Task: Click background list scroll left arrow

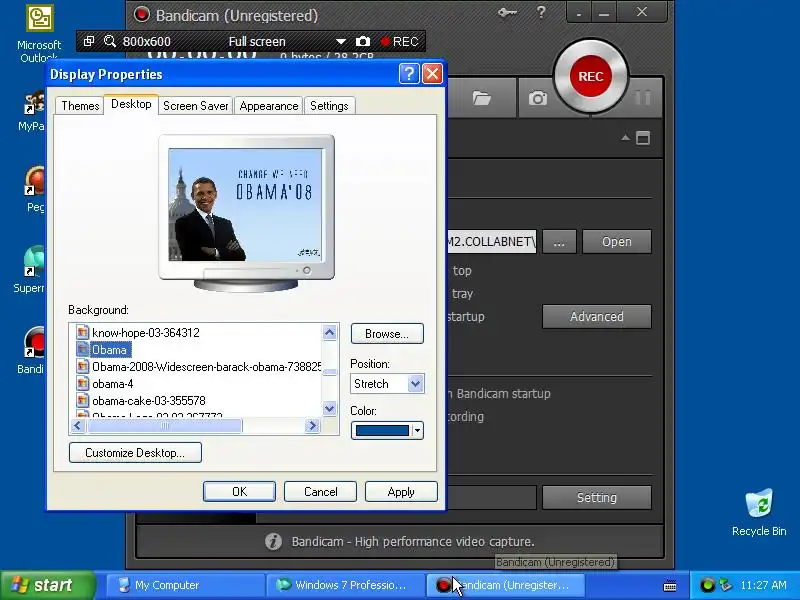Action: tap(78, 426)
